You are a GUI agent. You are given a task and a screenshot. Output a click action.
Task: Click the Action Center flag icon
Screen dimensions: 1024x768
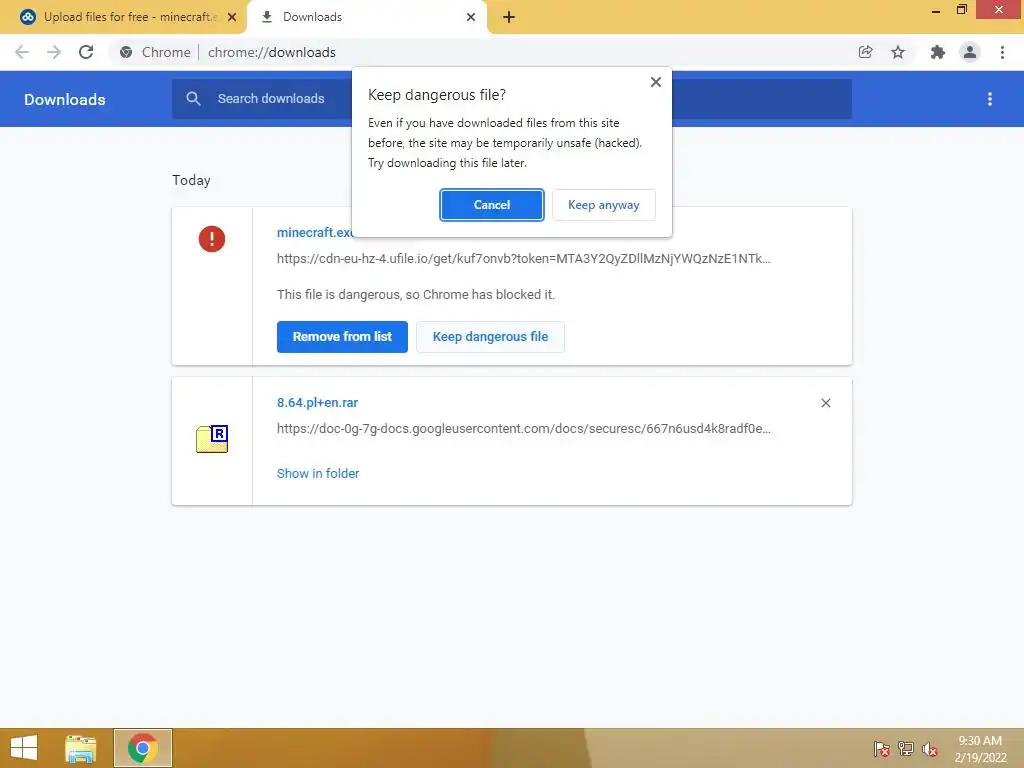coord(882,749)
